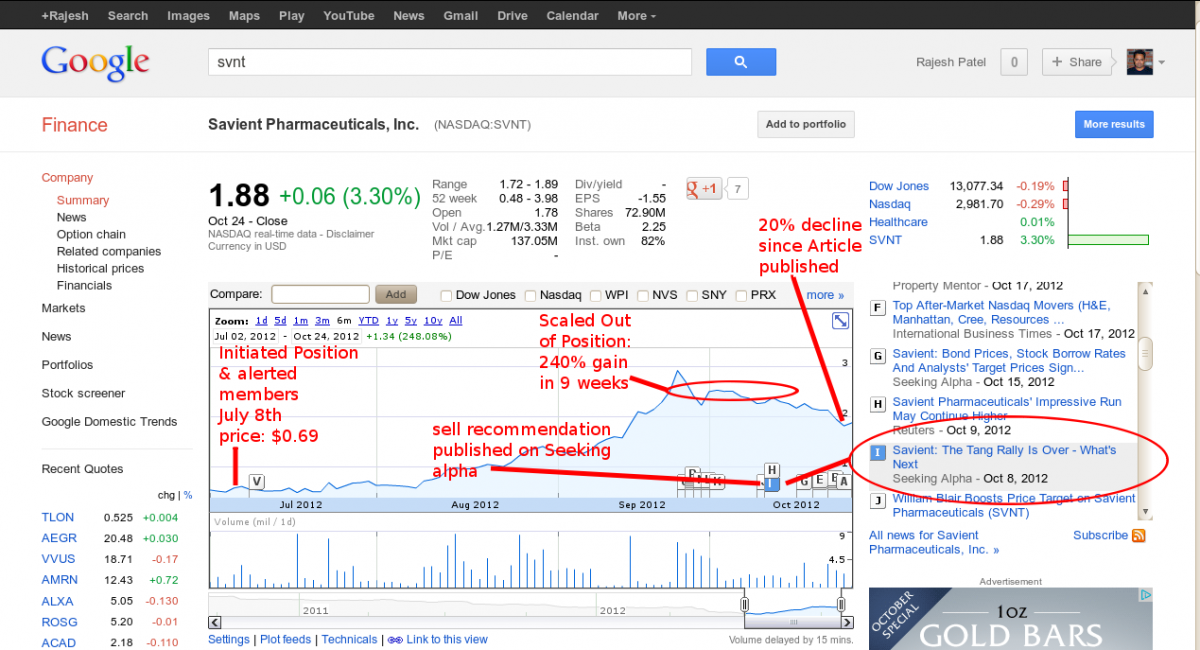The width and height of the screenshot is (1200, 650).
Task: Open Stock screener in the sidebar
Action: point(83,393)
